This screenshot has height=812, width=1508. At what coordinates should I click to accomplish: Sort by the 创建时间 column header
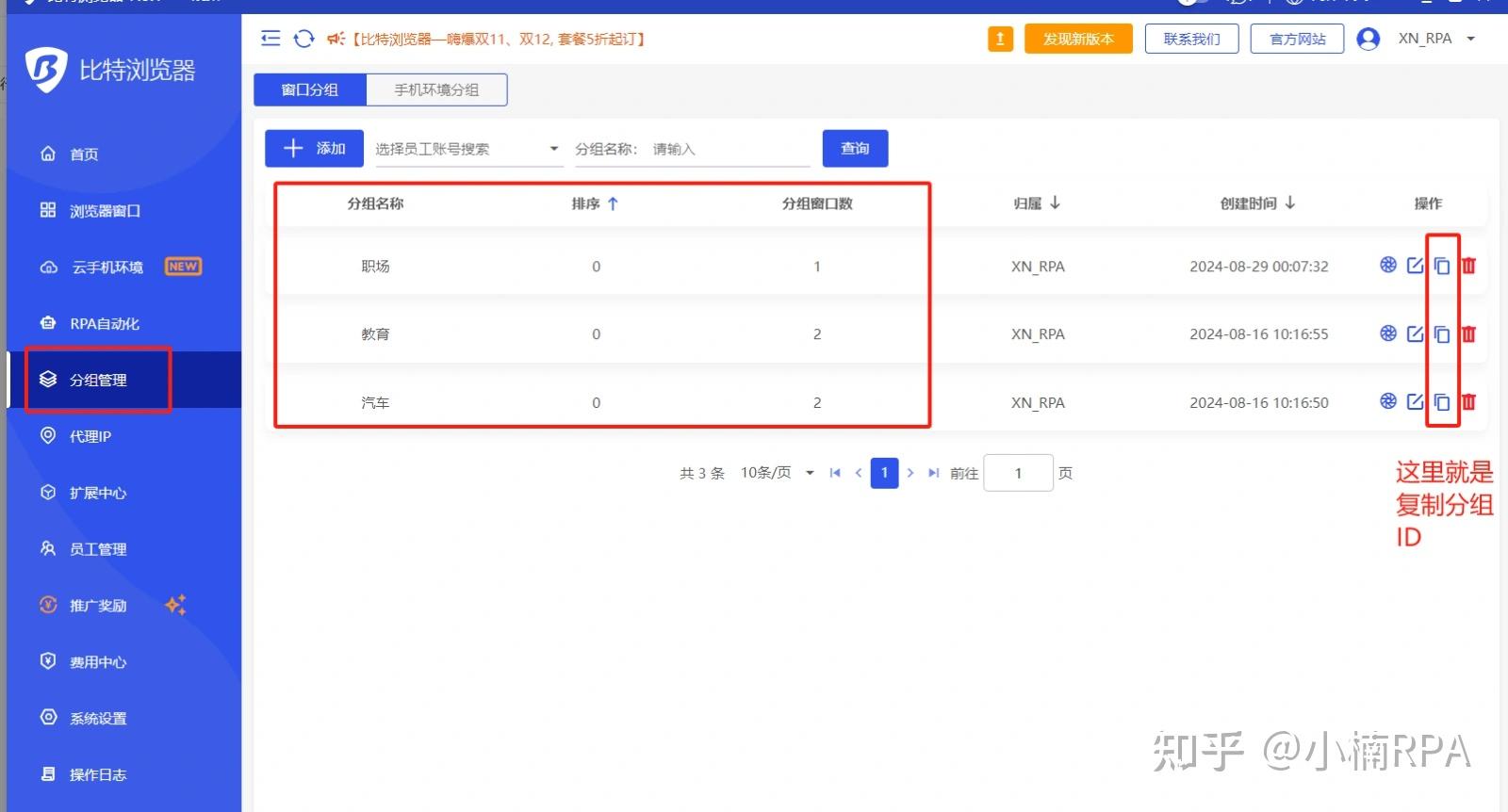coord(1258,203)
